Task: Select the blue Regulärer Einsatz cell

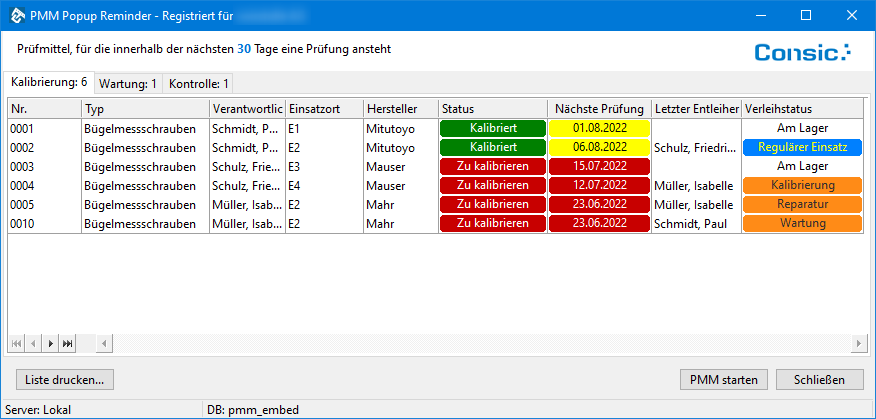Action: [802, 147]
